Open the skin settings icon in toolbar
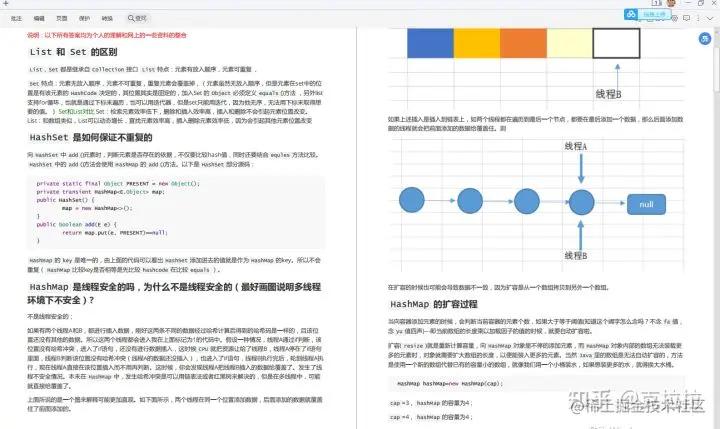This screenshot has width=720, height=429. [675, 18]
